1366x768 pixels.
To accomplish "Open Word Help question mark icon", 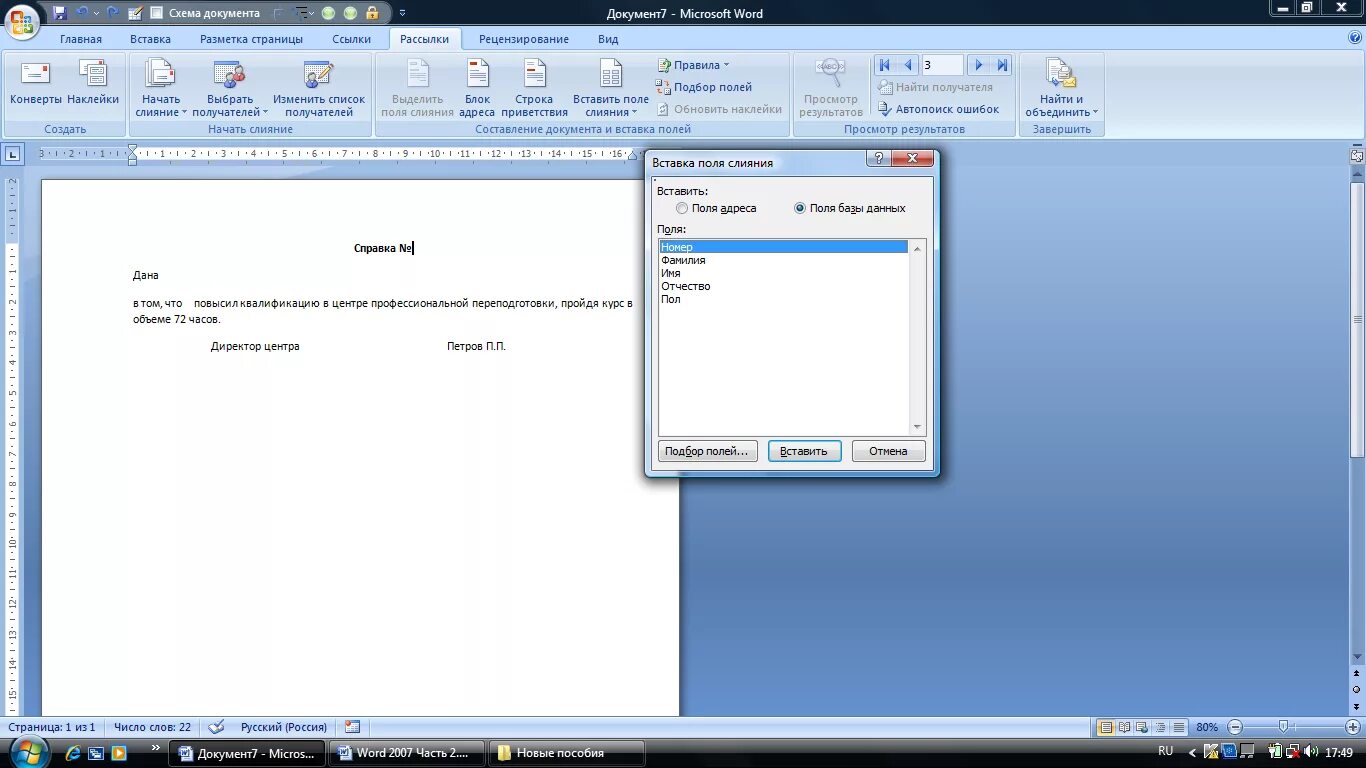I will (1355, 38).
